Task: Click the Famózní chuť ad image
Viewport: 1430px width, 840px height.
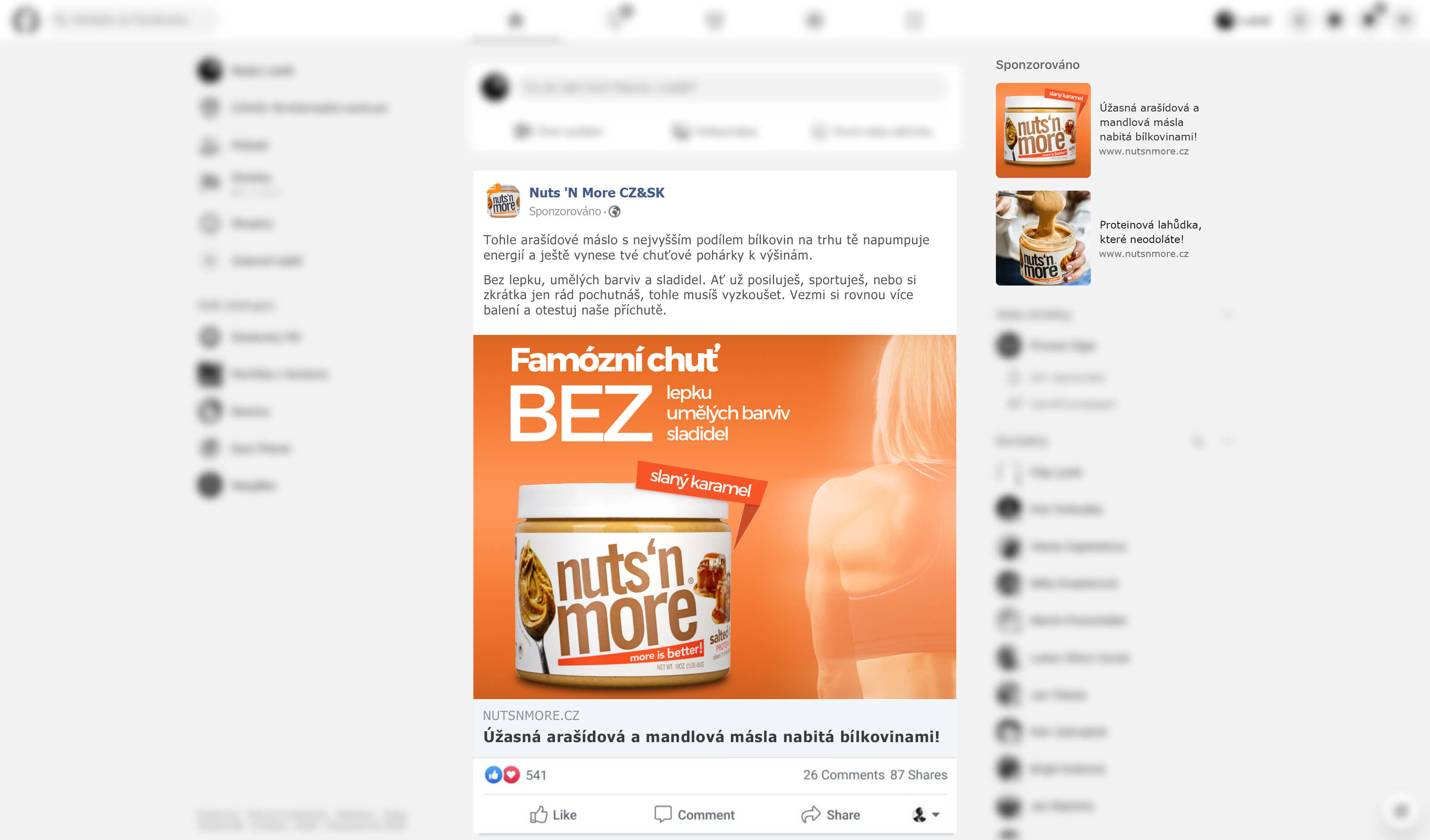Action: 715,517
